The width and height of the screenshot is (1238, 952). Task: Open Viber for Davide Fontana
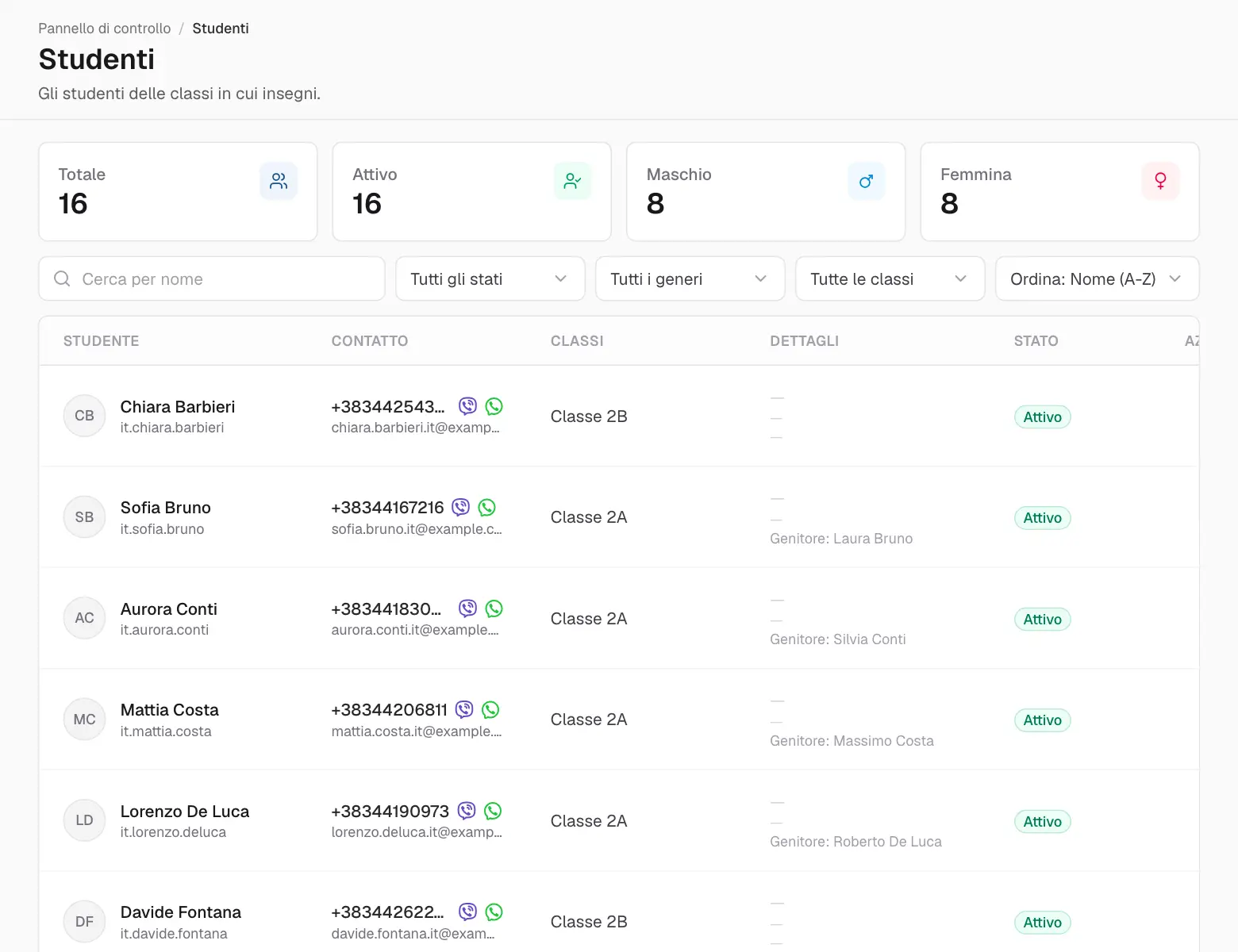click(468, 912)
